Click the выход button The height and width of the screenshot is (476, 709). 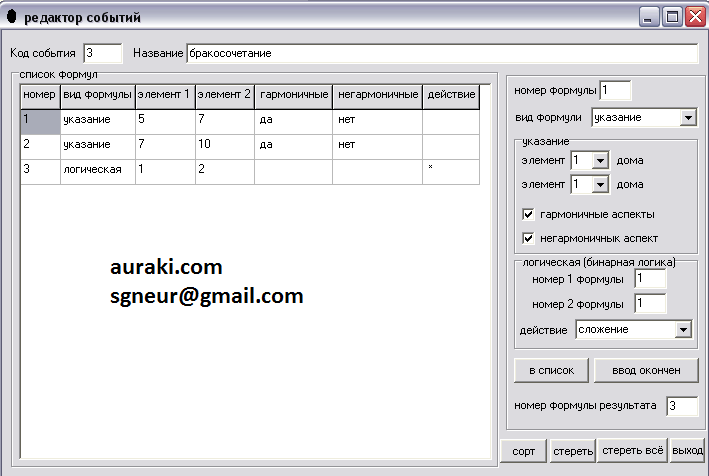[x=687, y=451]
